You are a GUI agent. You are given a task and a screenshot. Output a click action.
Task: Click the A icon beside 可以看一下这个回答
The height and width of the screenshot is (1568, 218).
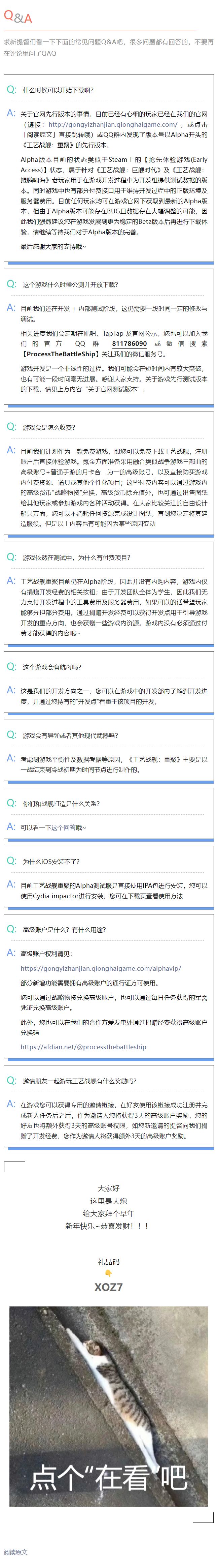point(11,826)
